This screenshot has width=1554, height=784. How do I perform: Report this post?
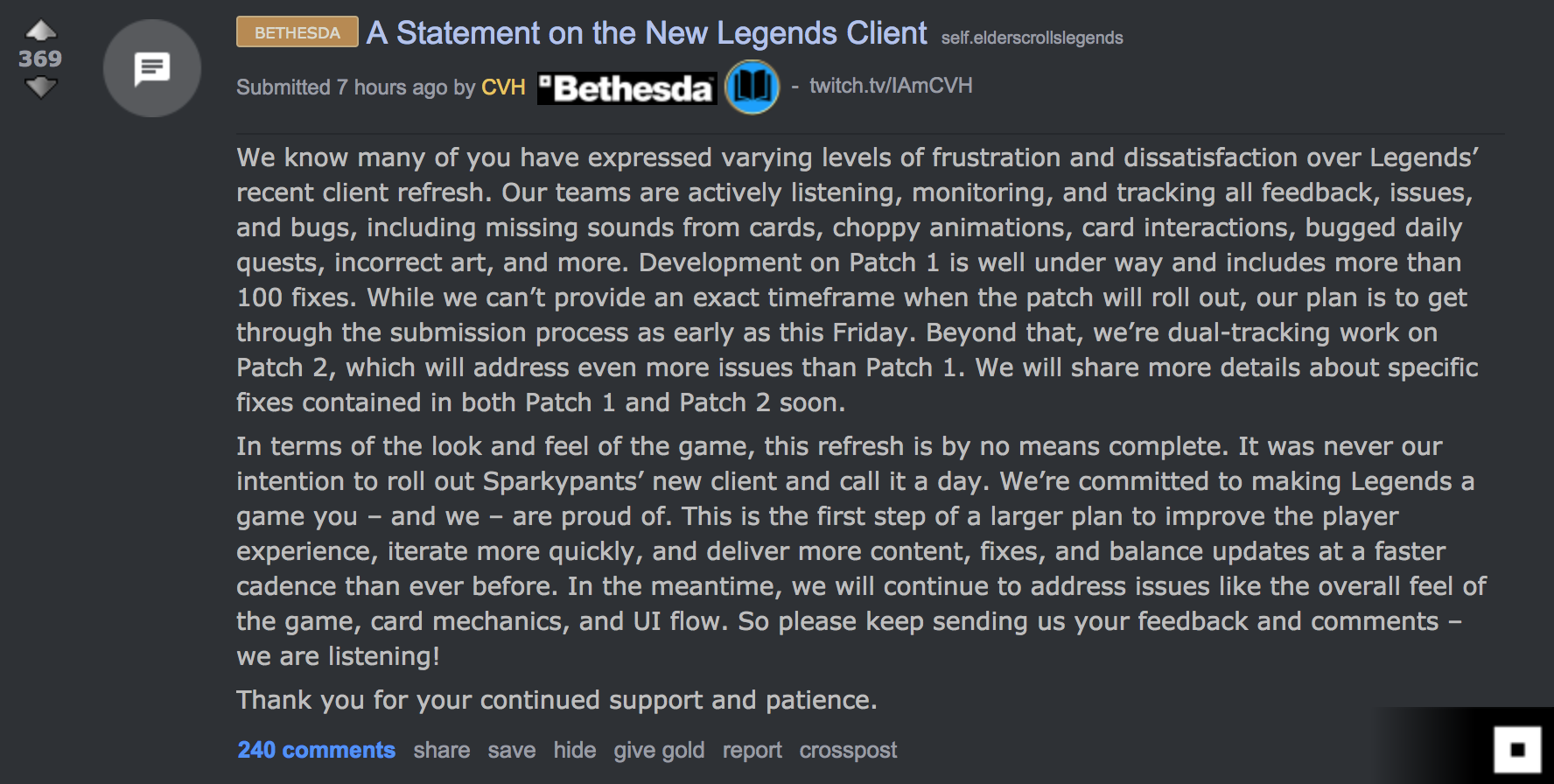(752, 751)
